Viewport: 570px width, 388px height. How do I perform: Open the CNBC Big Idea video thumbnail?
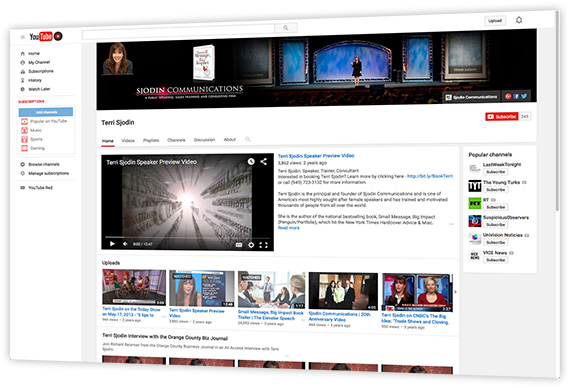[417, 292]
